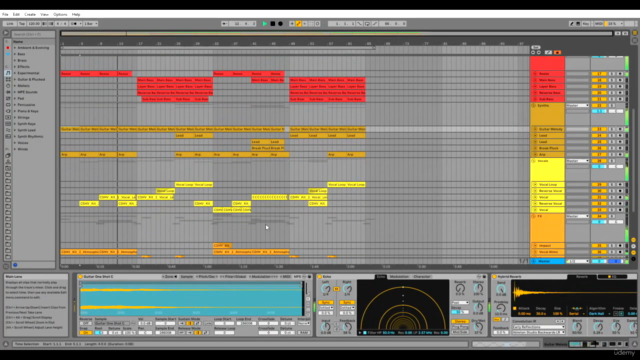Expand Piano & Keys category
This screenshot has width=640, height=360.
[x=15, y=111]
